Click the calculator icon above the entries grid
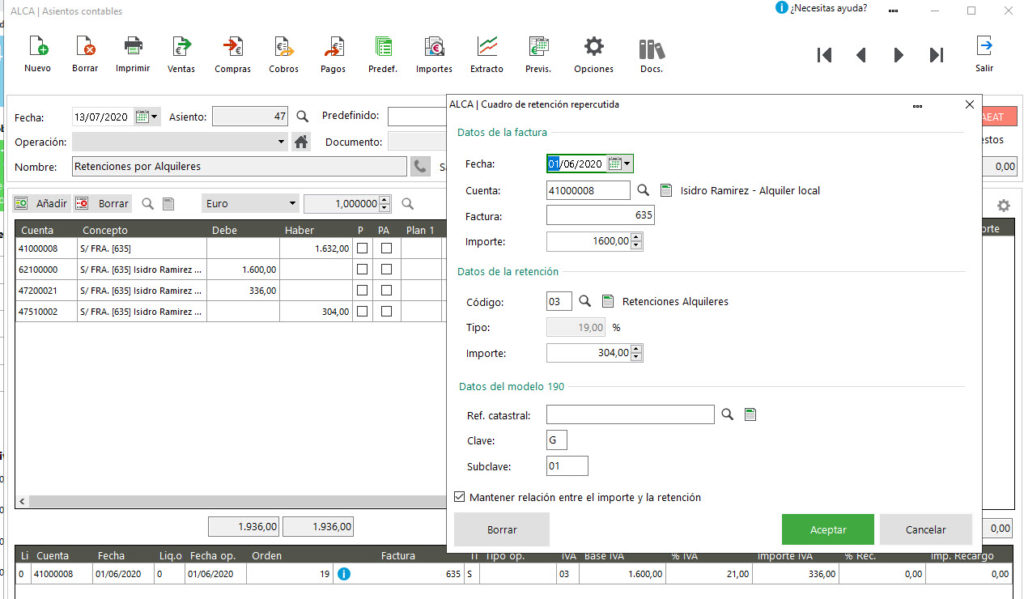 click(168, 204)
